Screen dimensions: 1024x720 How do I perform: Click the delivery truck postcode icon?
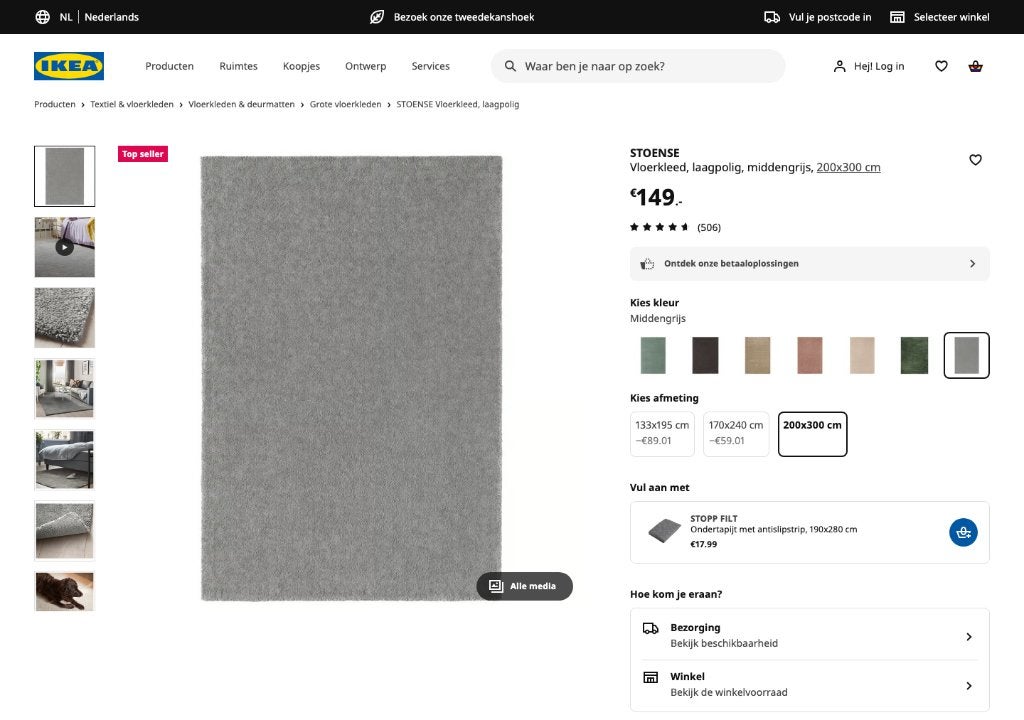tap(772, 17)
